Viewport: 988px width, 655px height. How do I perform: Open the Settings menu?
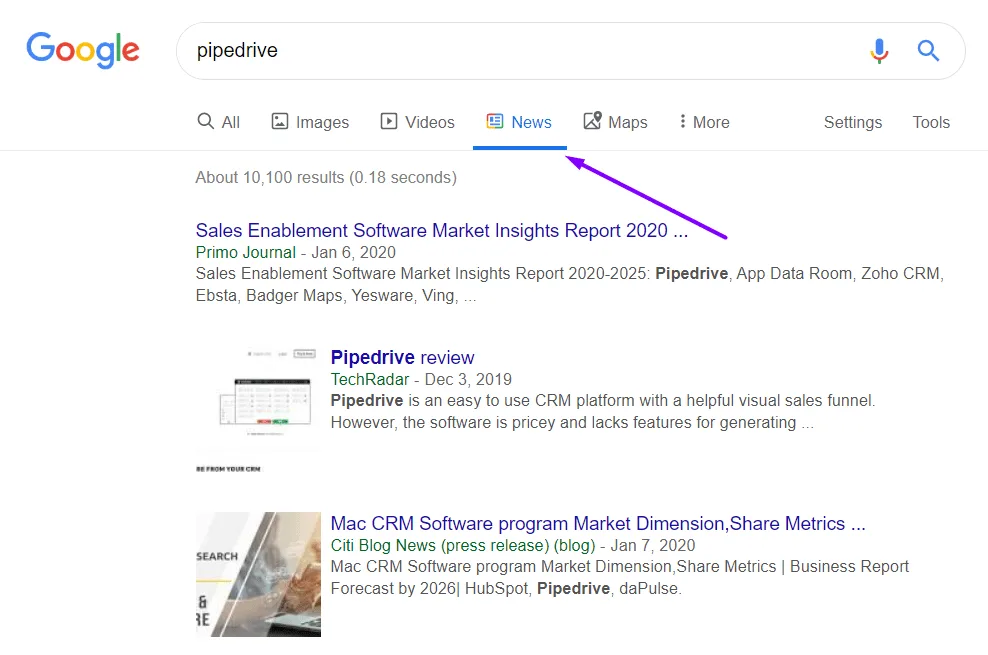point(853,122)
